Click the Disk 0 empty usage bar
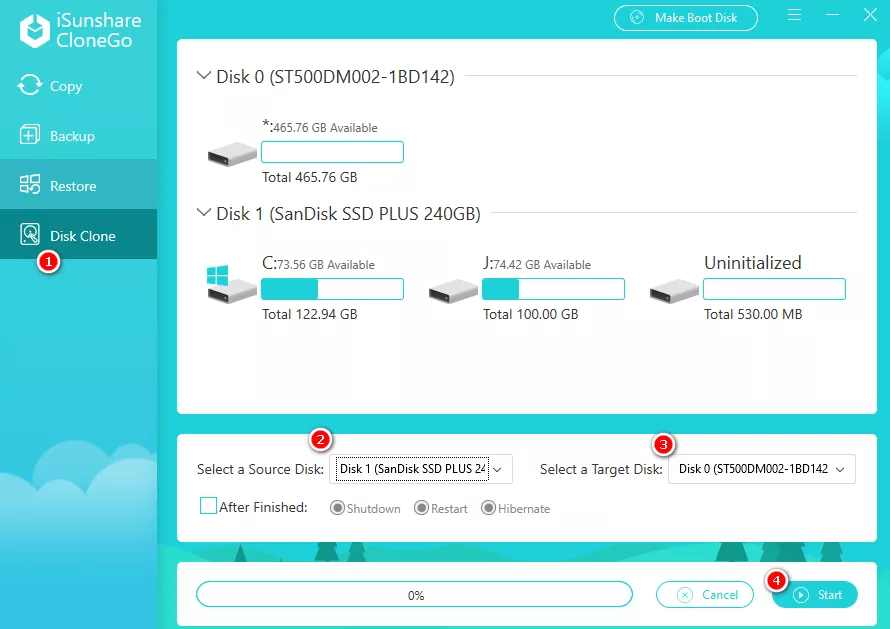 coord(332,152)
